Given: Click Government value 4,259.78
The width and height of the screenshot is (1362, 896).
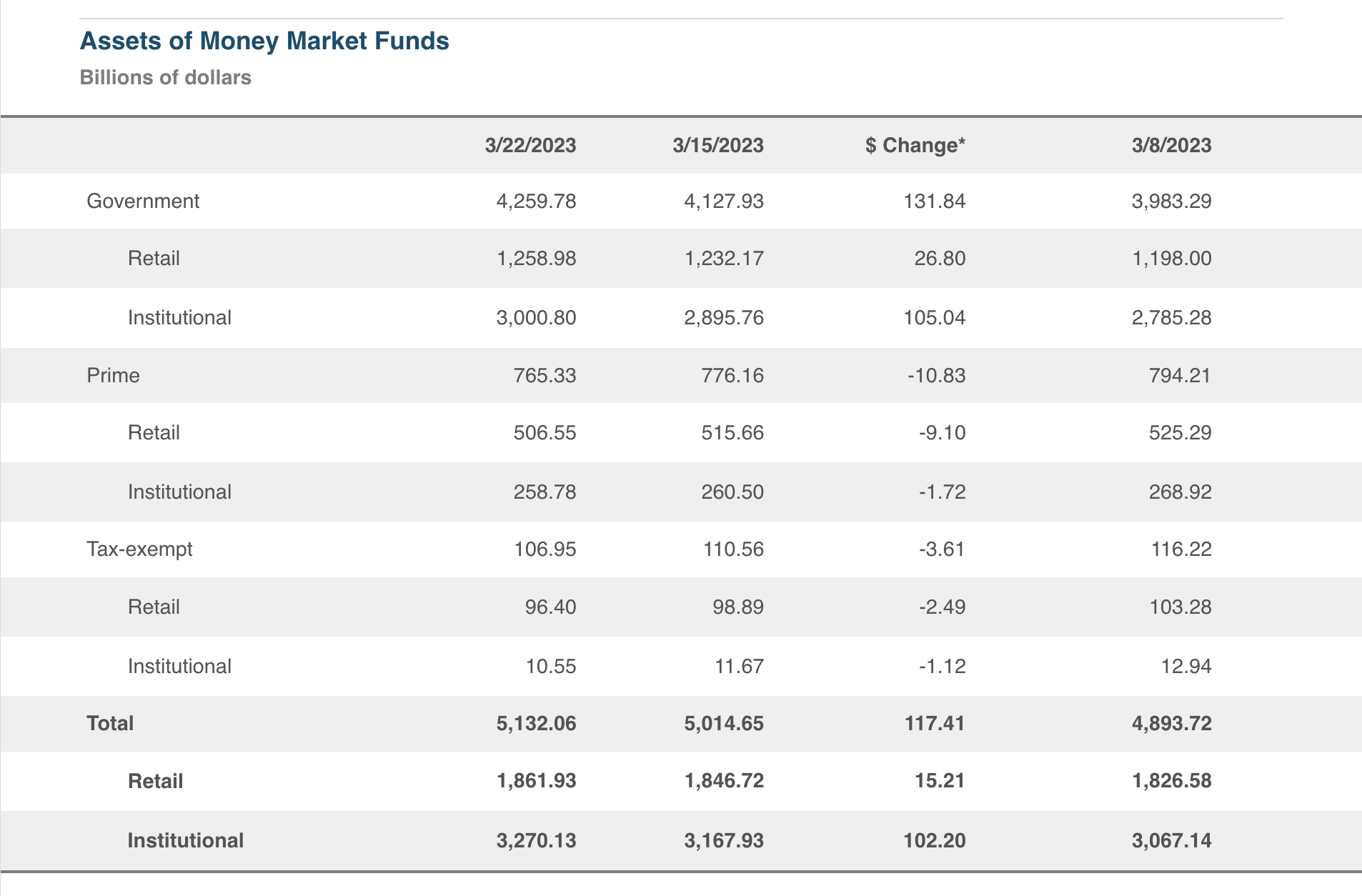Looking at the screenshot, I should click(536, 201).
